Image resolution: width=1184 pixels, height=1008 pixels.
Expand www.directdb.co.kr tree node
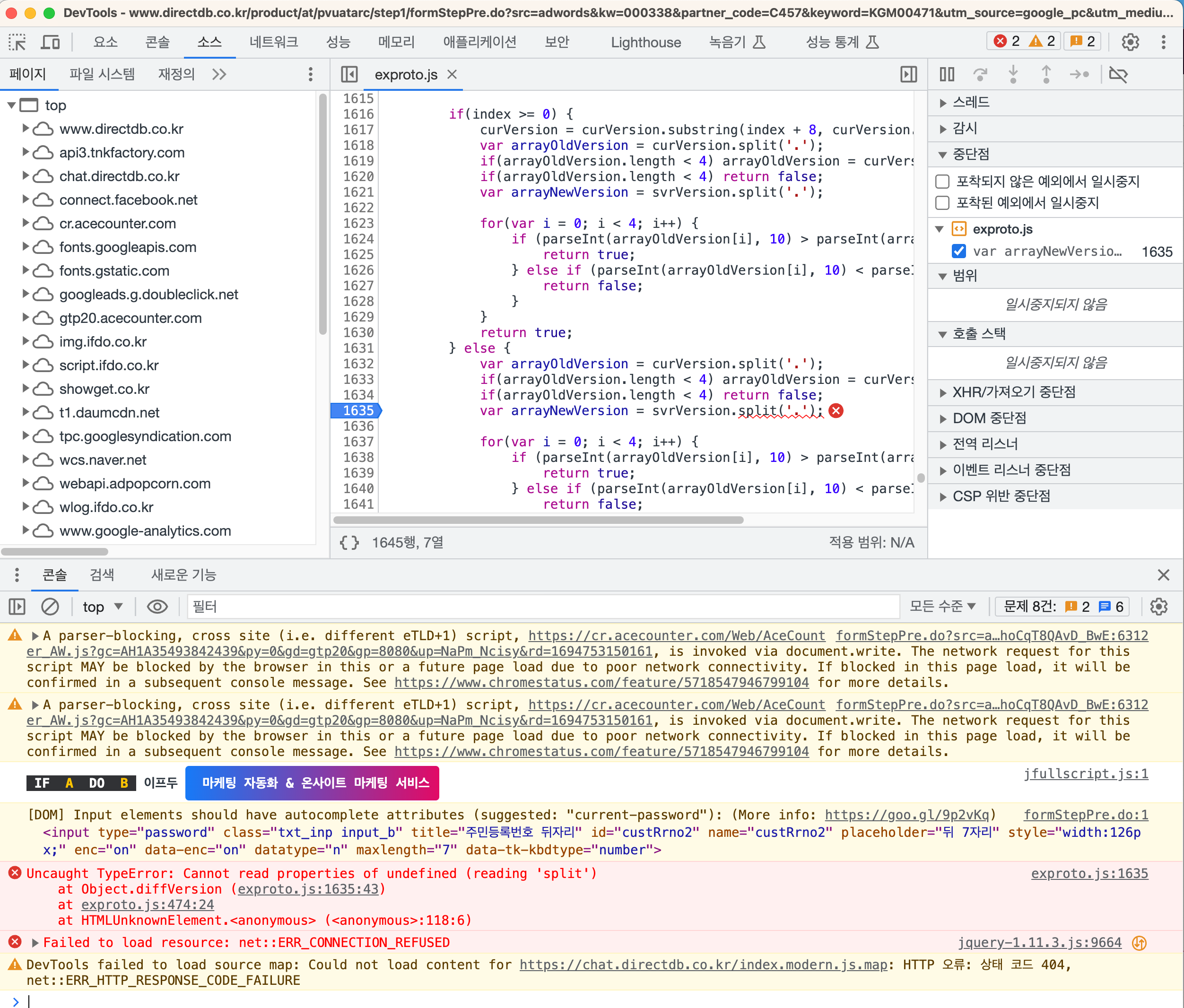(x=26, y=129)
